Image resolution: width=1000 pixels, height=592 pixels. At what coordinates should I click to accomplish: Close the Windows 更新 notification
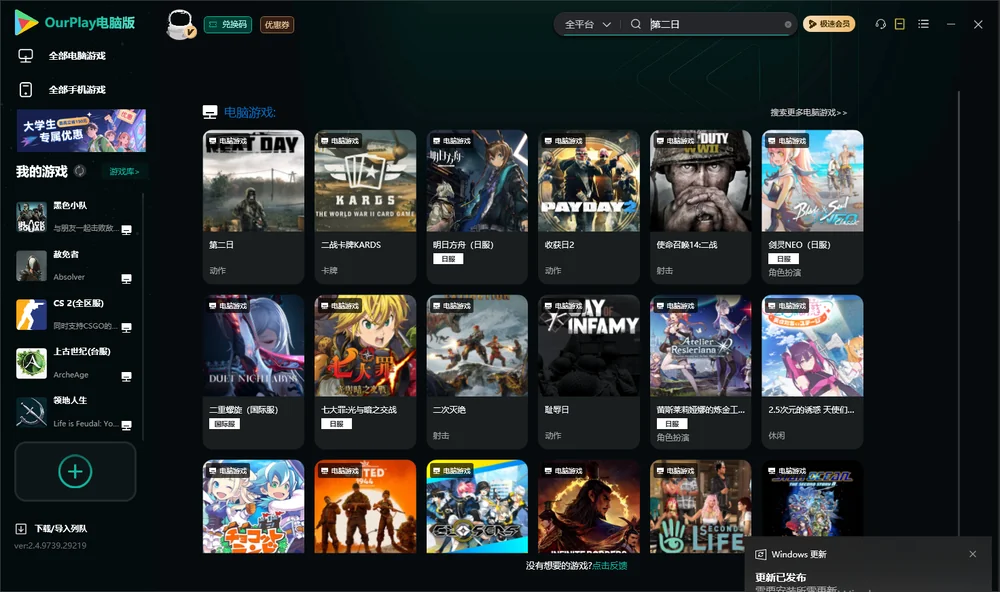point(973,554)
